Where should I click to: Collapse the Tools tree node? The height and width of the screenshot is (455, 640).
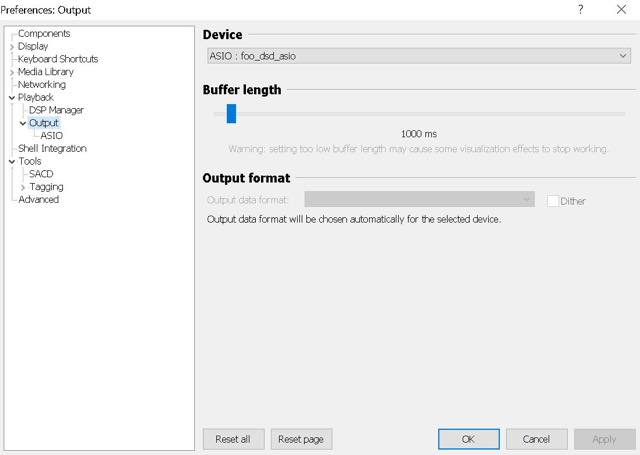click(12, 161)
